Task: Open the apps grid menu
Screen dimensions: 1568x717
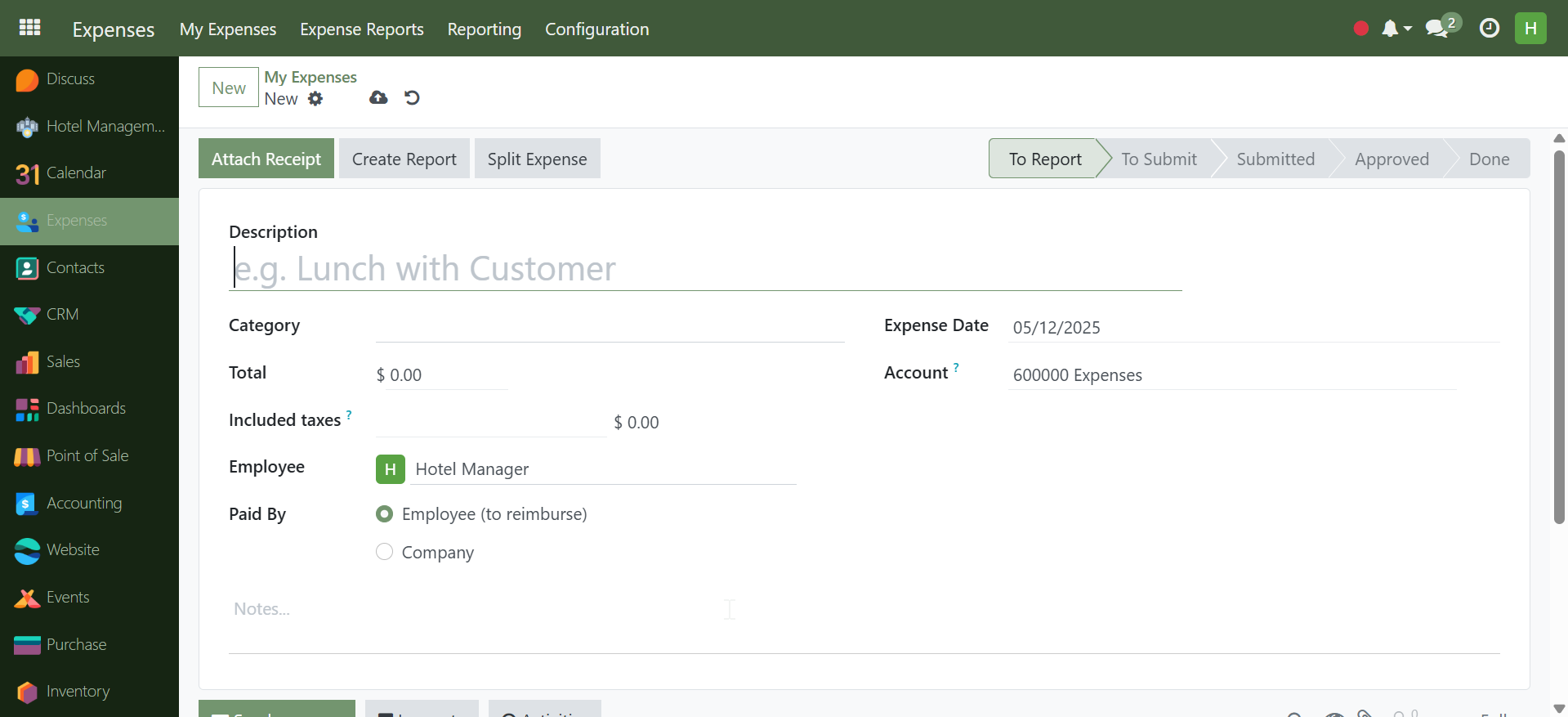Action: point(29,28)
